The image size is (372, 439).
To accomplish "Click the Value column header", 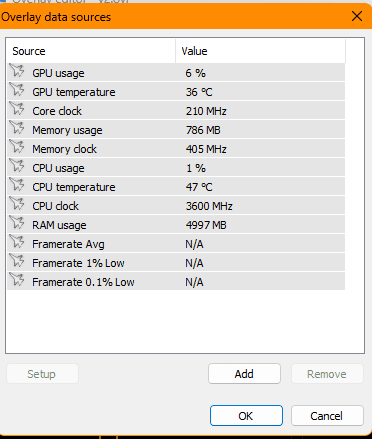I will coord(260,51).
